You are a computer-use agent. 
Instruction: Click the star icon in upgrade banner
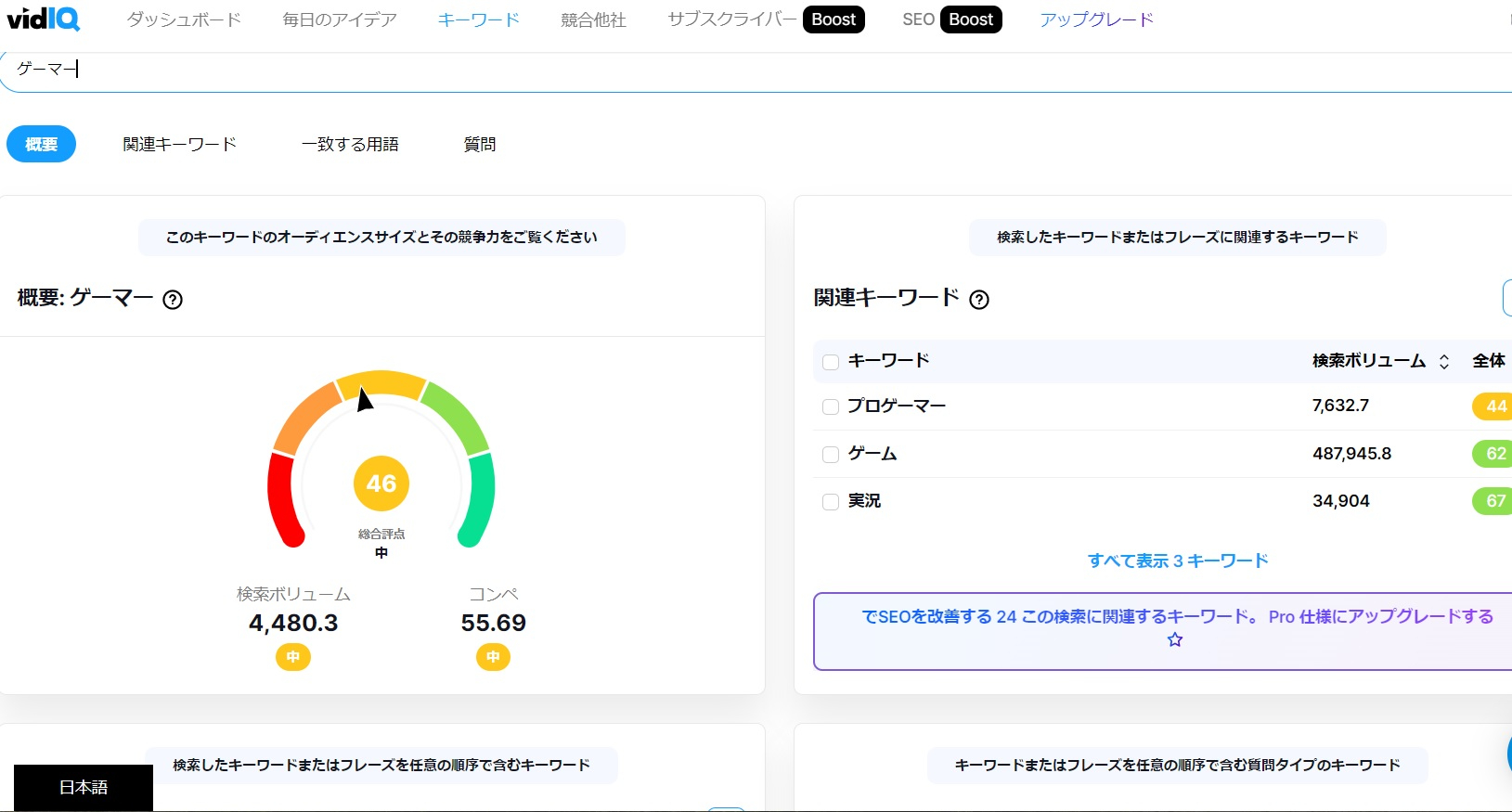pos(1175,639)
